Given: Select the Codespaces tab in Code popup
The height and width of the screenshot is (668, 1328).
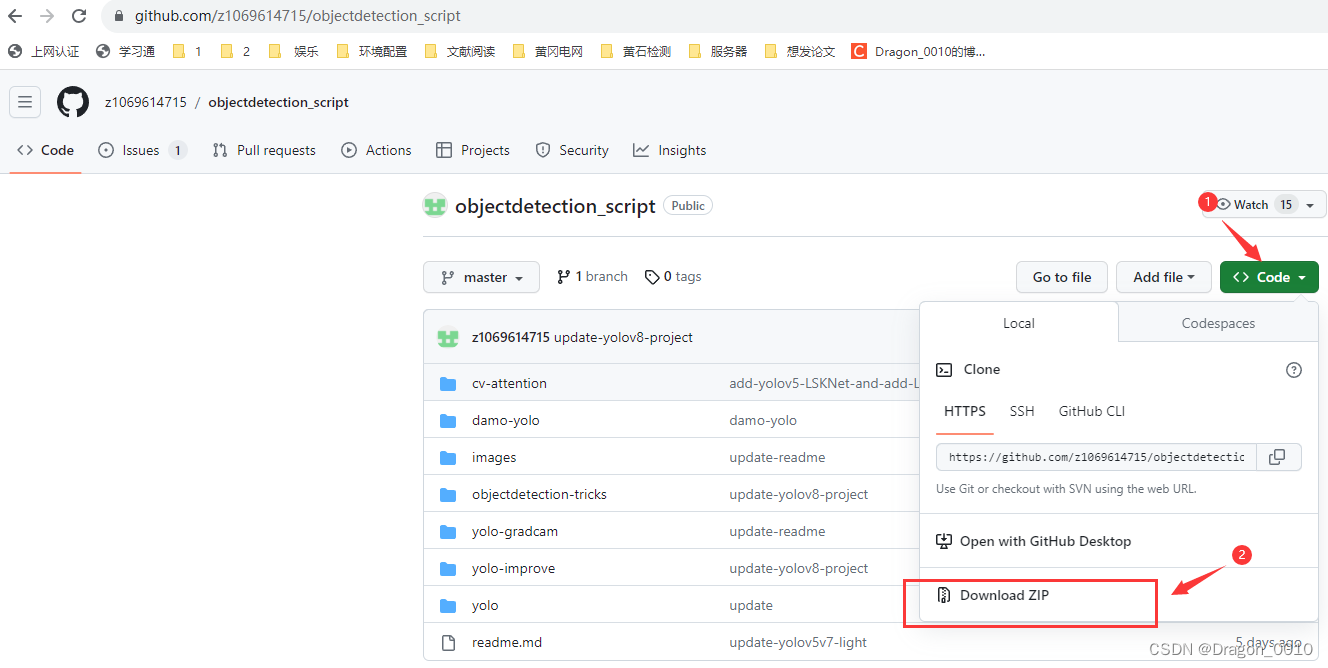Looking at the screenshot, I should click(x=1218, y=323).
